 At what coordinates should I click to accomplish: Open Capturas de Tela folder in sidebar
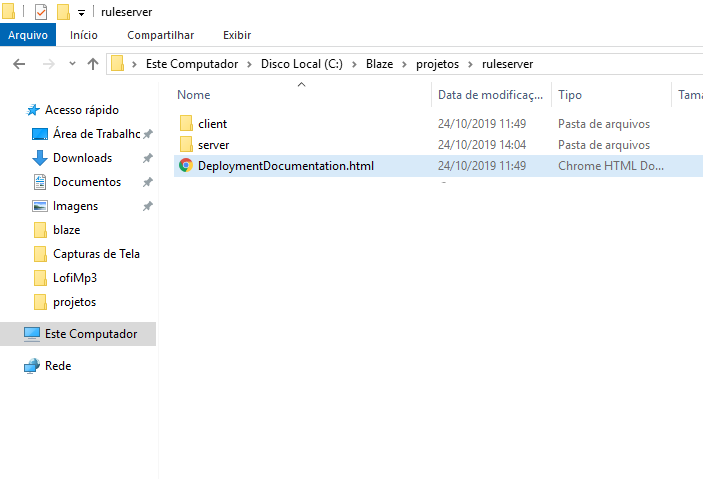click(96, 254)
